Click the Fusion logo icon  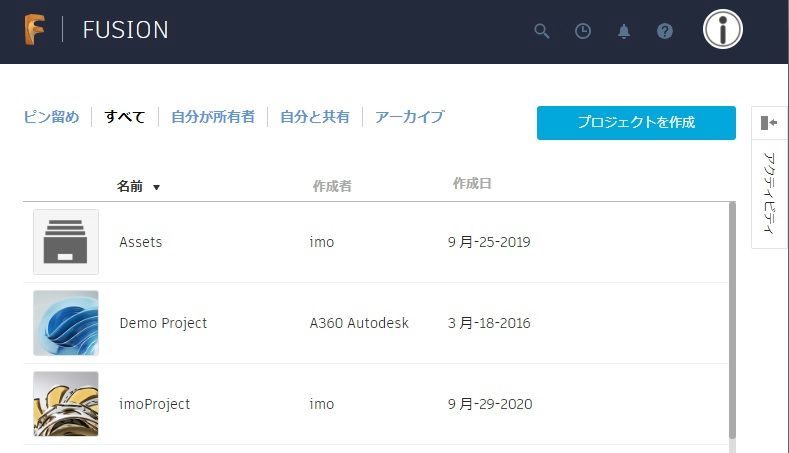click(x=35, y=30)
